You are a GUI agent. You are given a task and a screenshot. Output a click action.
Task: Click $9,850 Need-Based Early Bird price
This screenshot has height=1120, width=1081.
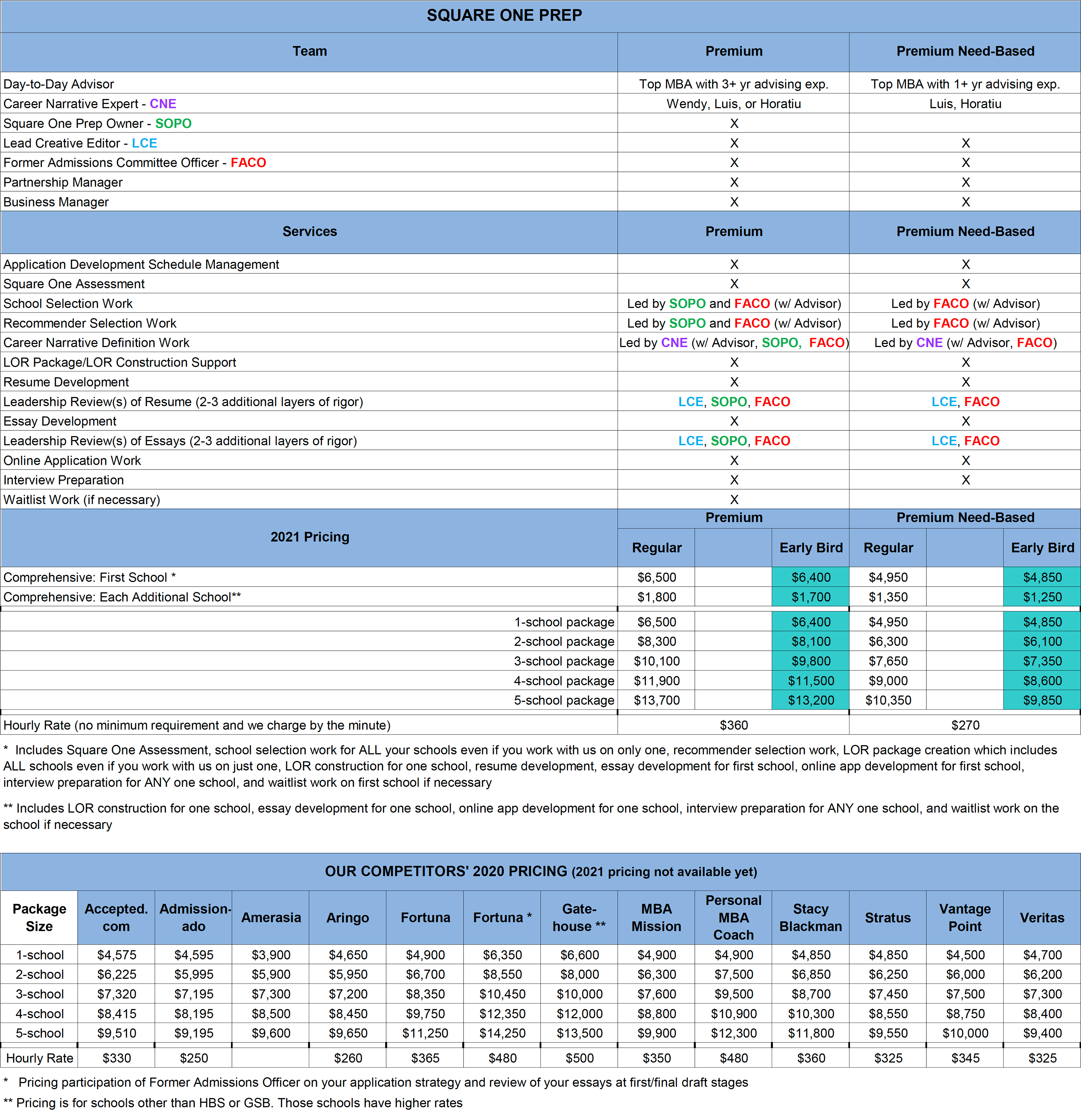coord(1042,700)
